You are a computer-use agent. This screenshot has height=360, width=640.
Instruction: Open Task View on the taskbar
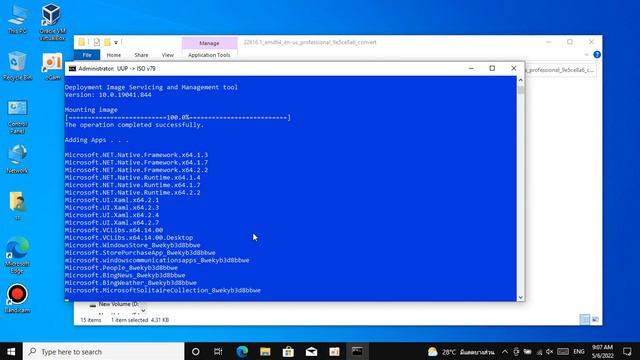218,351
